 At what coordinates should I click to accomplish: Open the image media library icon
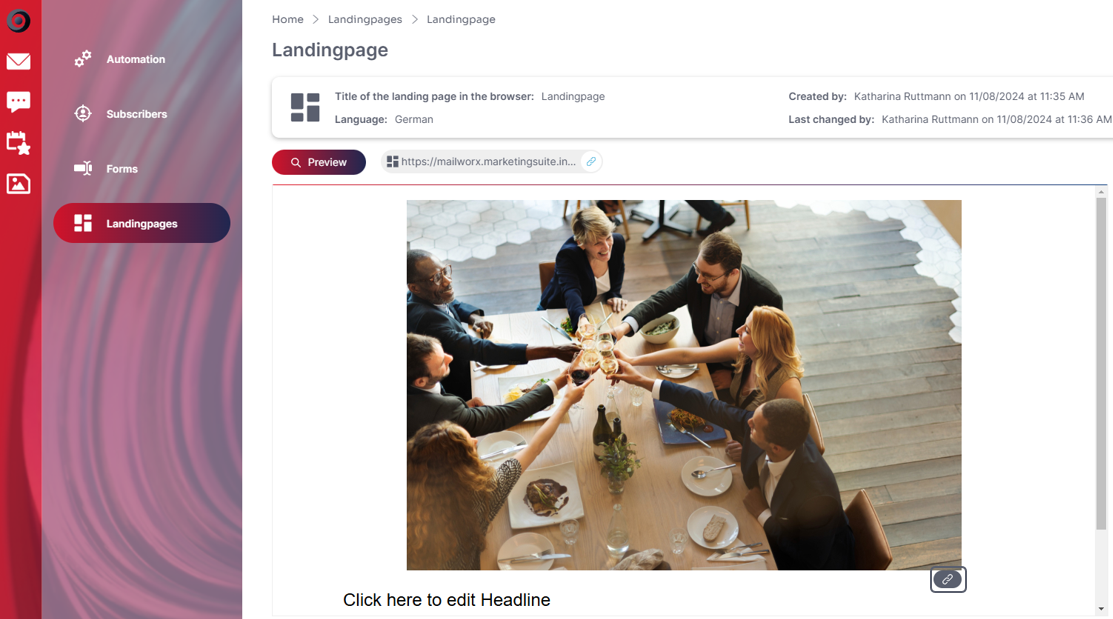pos(18,184)
